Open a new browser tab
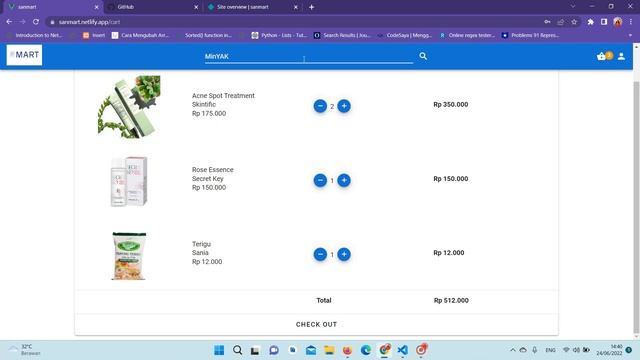This screenshot has width=640, height=360. coord(311,7)
